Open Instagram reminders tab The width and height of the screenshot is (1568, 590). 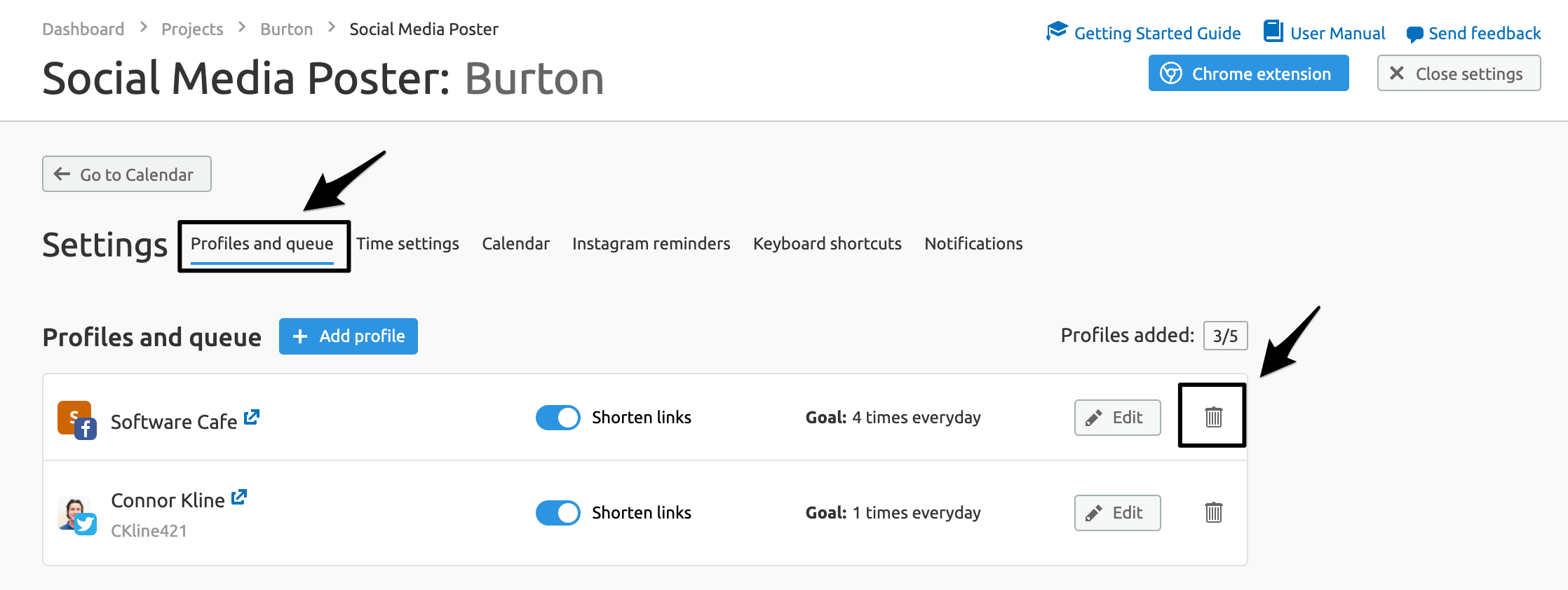click(651, 243)
